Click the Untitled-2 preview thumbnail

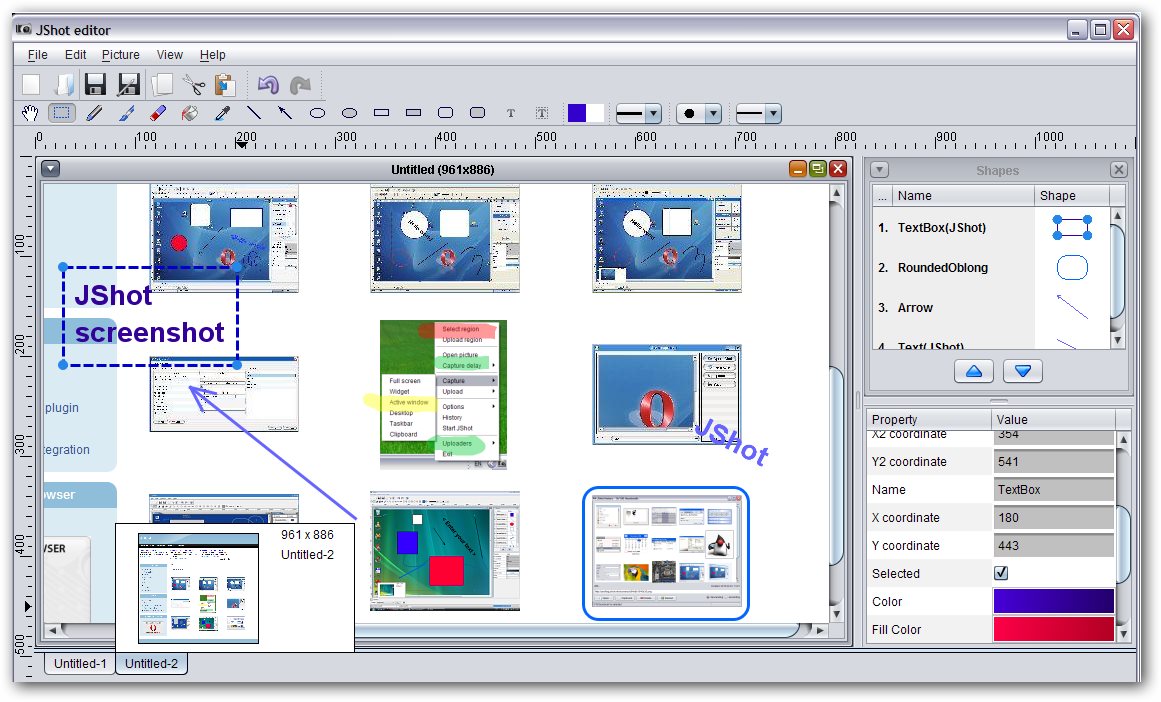point(198,588)
